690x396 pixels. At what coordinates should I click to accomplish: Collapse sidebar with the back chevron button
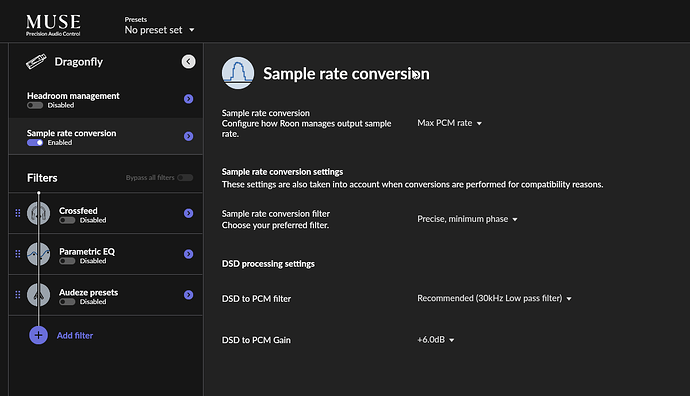coord(188,62)
